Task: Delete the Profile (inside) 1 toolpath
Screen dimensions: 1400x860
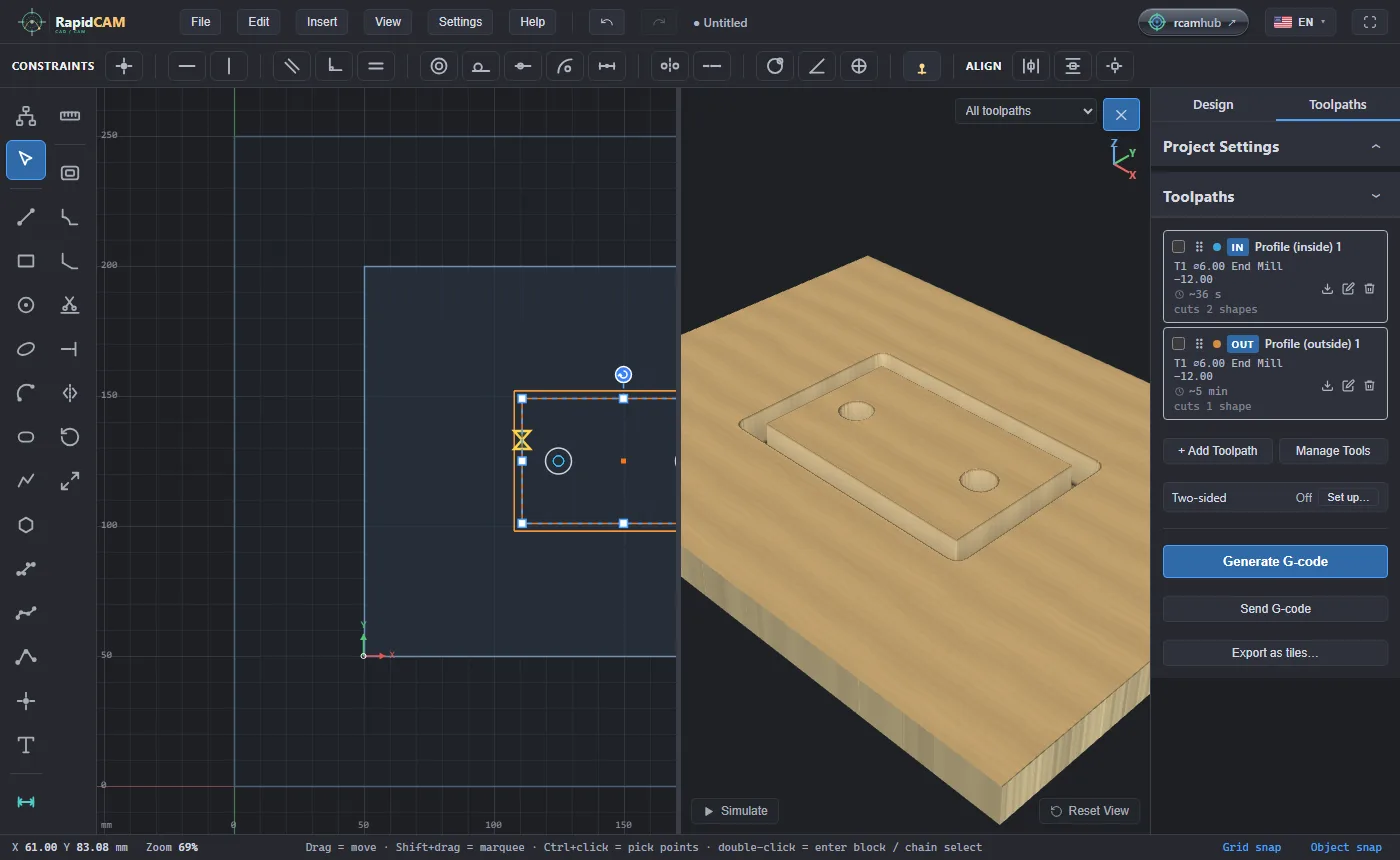Action: [x=1370, y=289]
